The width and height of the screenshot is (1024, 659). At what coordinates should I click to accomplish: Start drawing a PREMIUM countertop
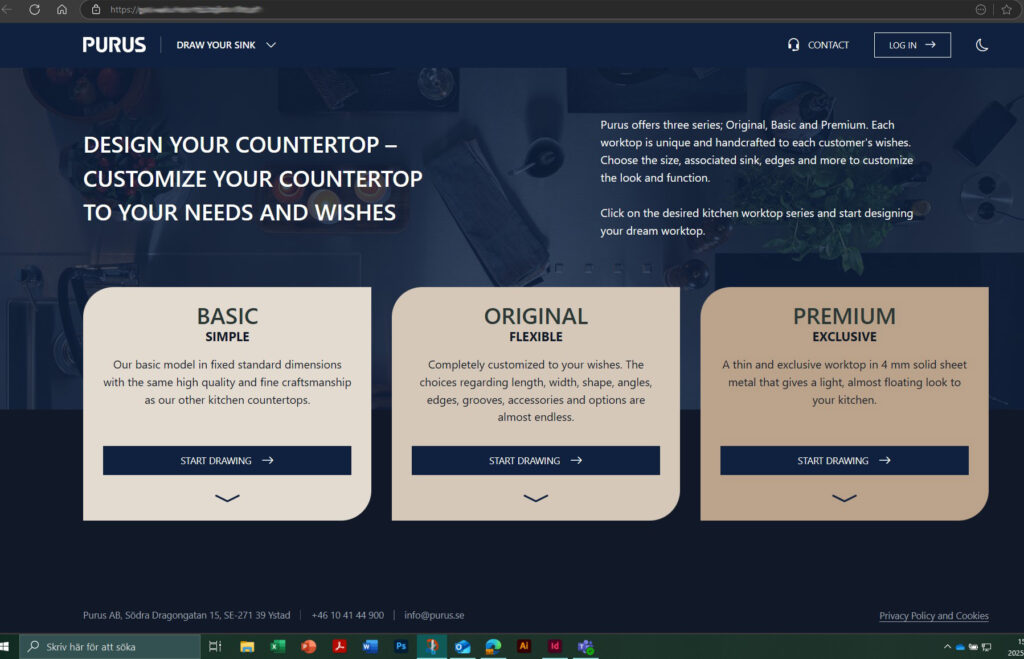(844, 461)
